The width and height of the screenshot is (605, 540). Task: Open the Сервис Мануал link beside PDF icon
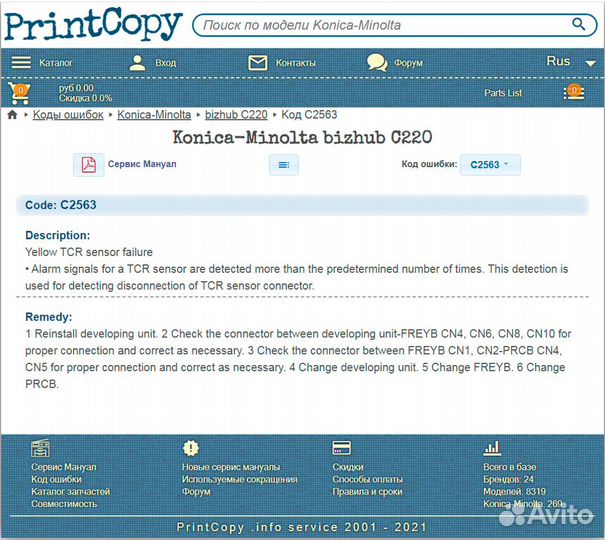(x=142, y=164)
